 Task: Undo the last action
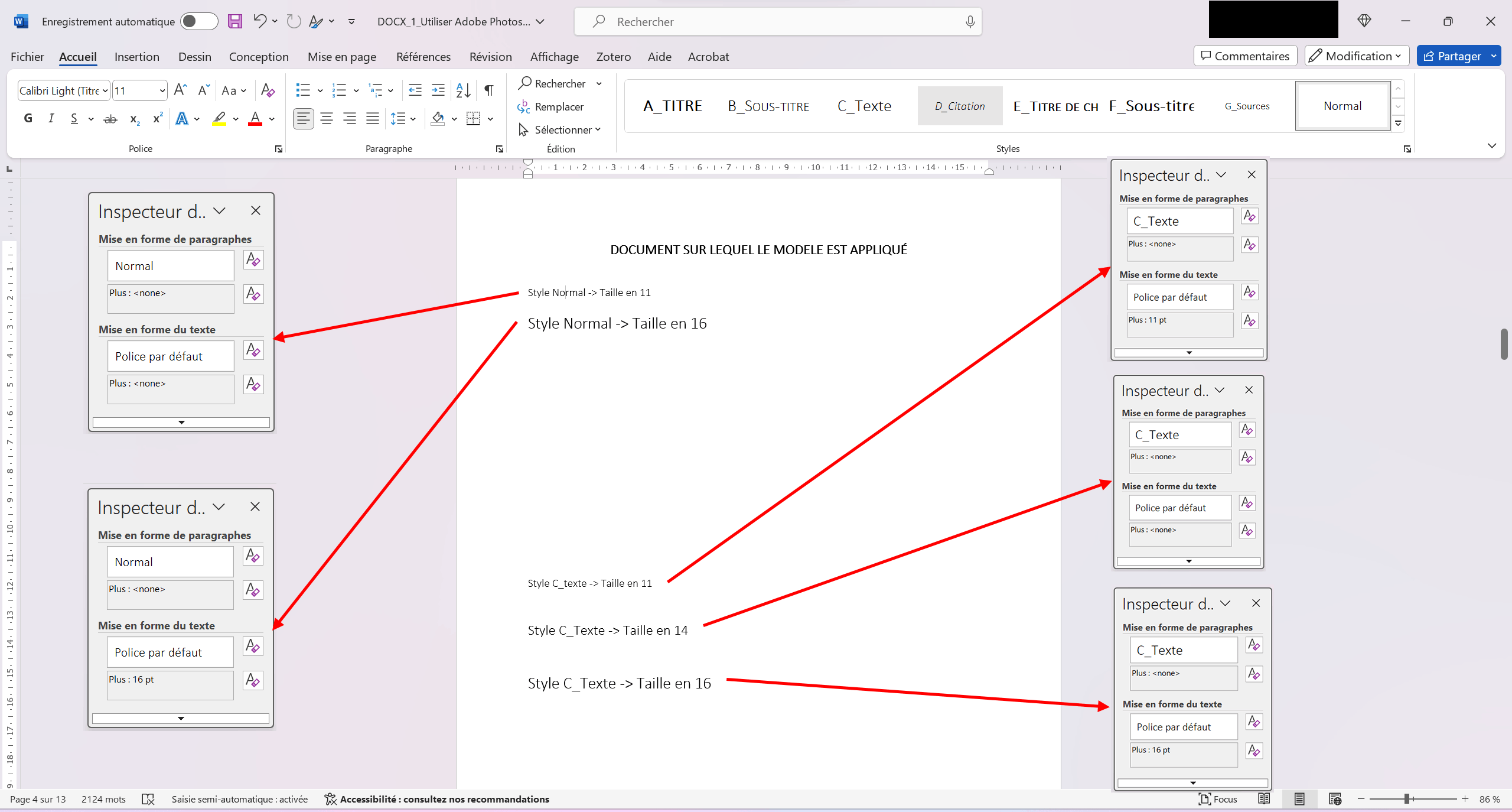pos(259,22)
